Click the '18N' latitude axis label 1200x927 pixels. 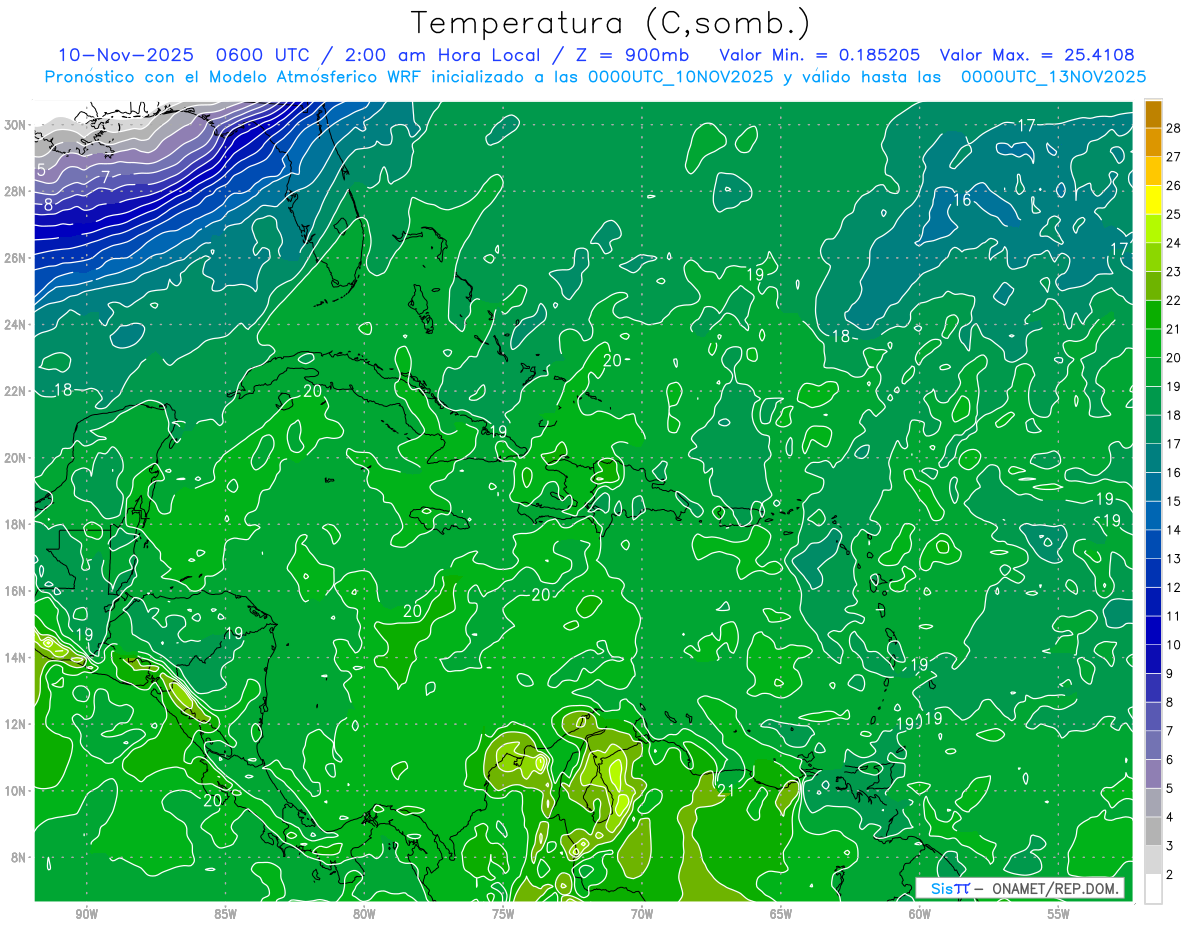pos(16,524)
